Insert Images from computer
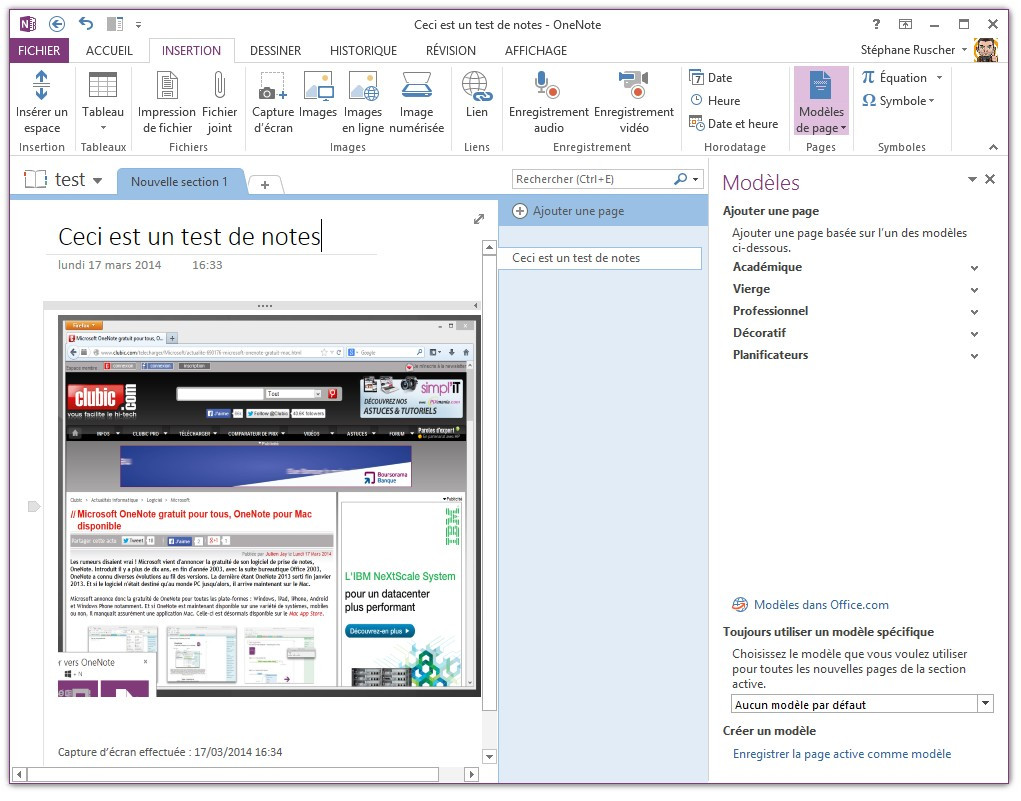Image resolution: width=1021 pixels, height=801 pixels. (x=318, y=95)
